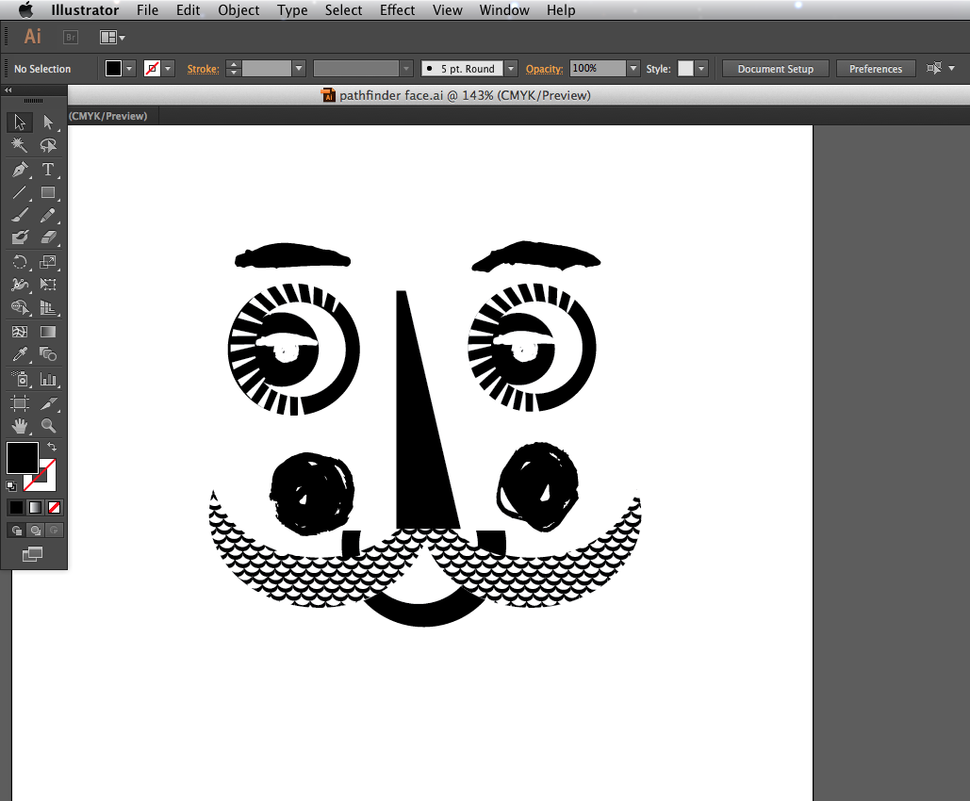This screenshot has width=970, height=801.
Task: Select the Selection tool
Action: (18, 122)
